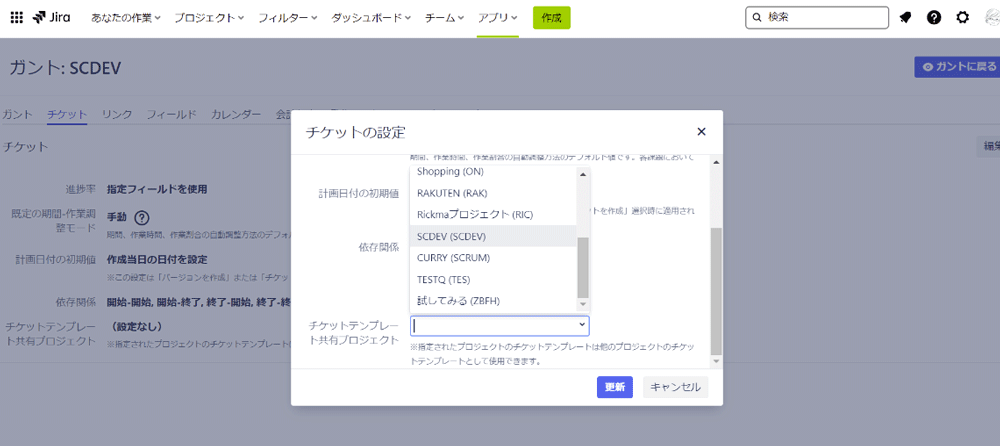
Task: Switch to the チケット tab
Action: [67, 114]
